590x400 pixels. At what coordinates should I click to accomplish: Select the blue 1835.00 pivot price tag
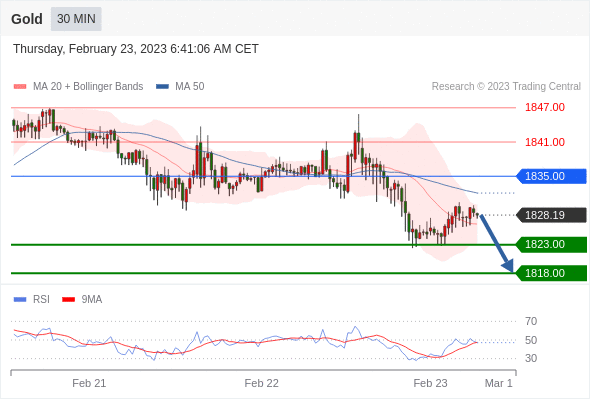tap(551, 176)
